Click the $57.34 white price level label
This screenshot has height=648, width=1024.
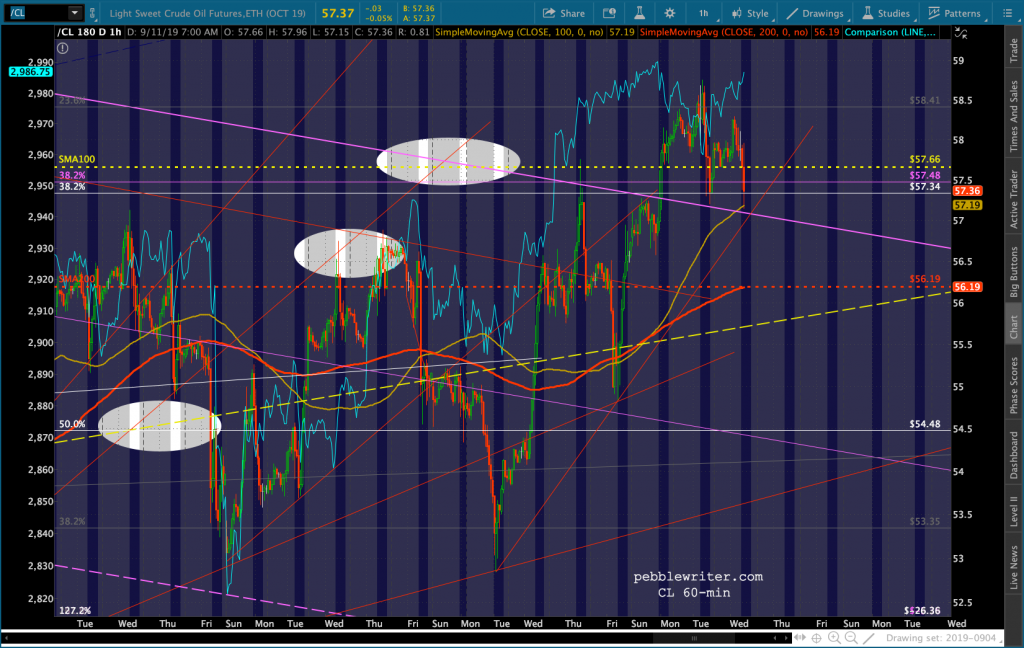925,187
